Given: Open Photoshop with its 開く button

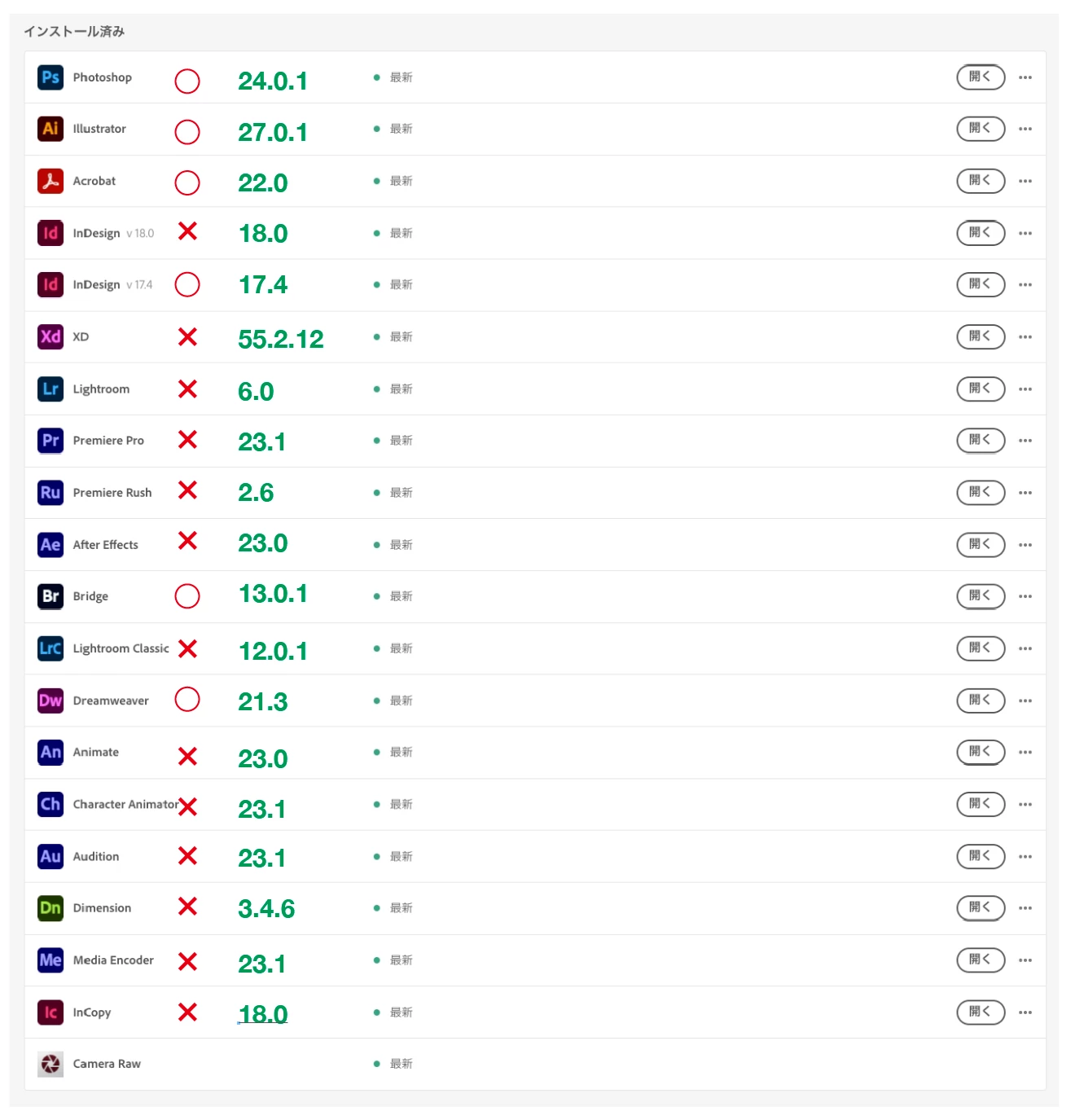Looking at the screenshot, I should (981, 77).
